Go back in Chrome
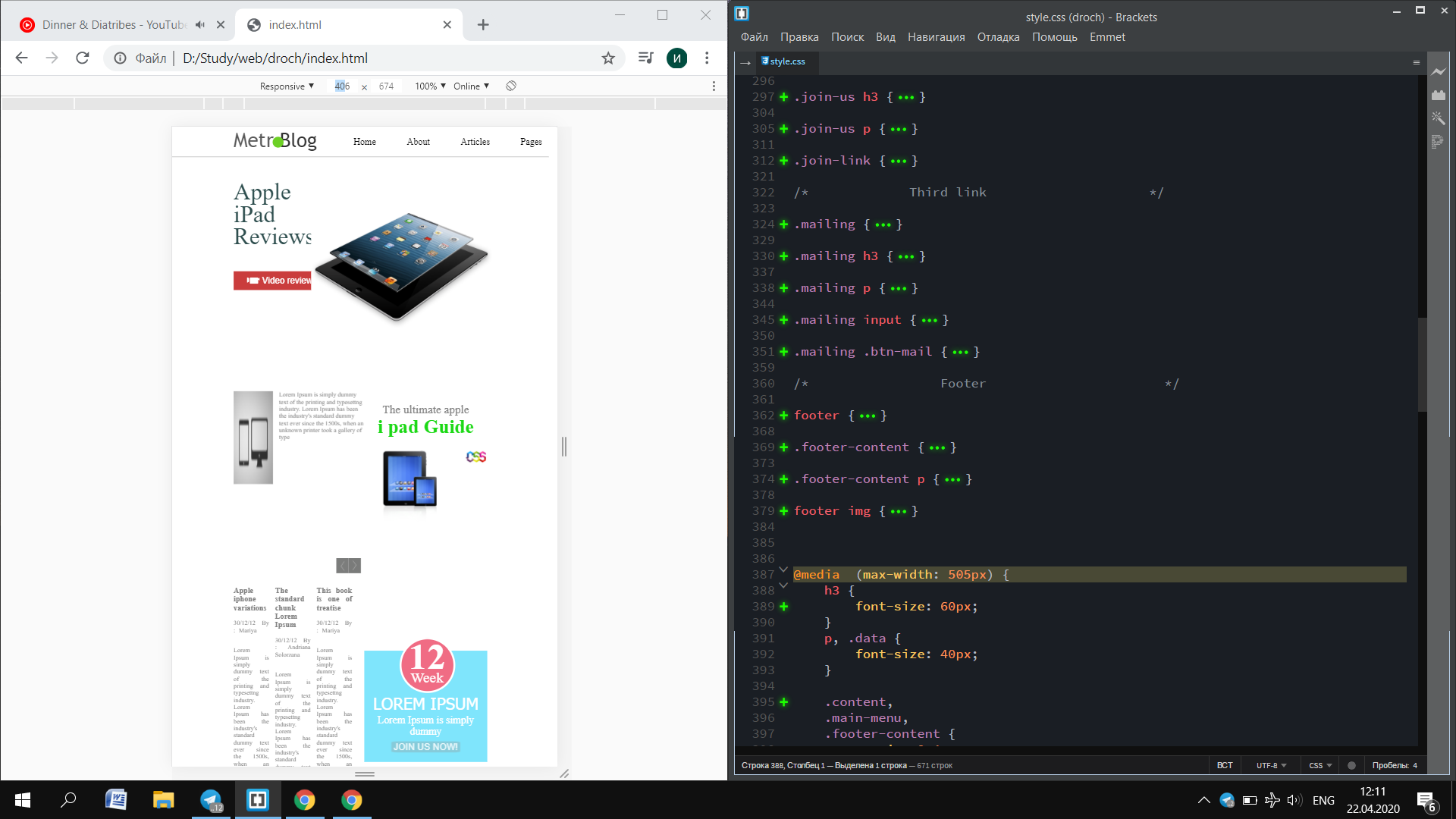 tap(22, 58)
